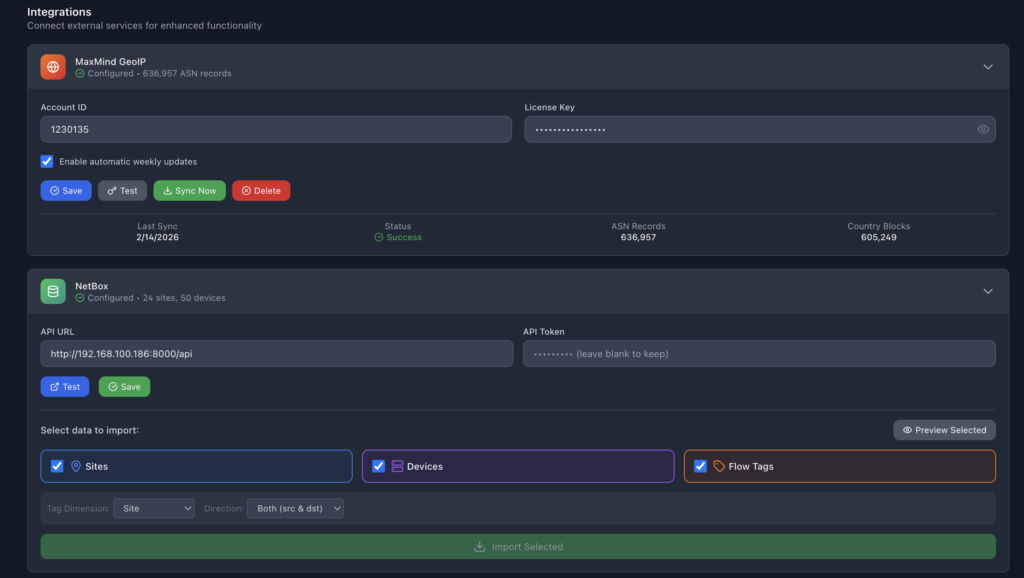
Task: Click into the NetBox API URL field
Action: (276, 353)
